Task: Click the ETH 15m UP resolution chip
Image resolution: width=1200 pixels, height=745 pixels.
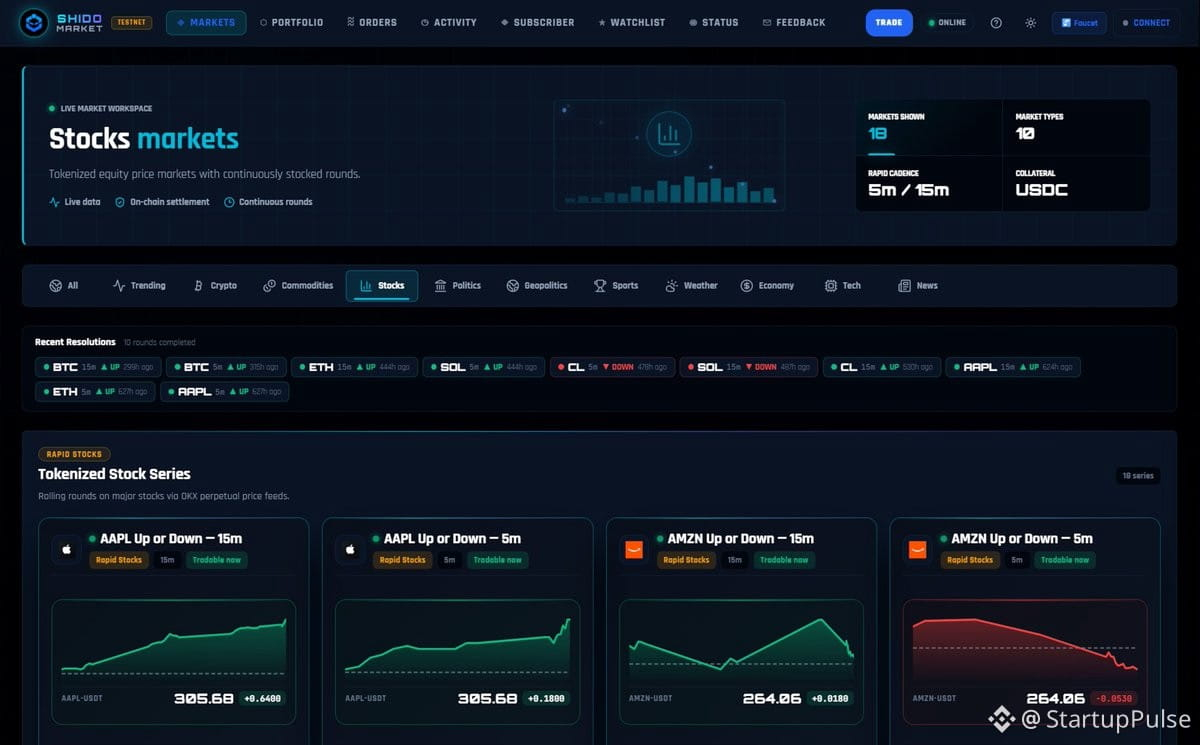Action: 356,367
